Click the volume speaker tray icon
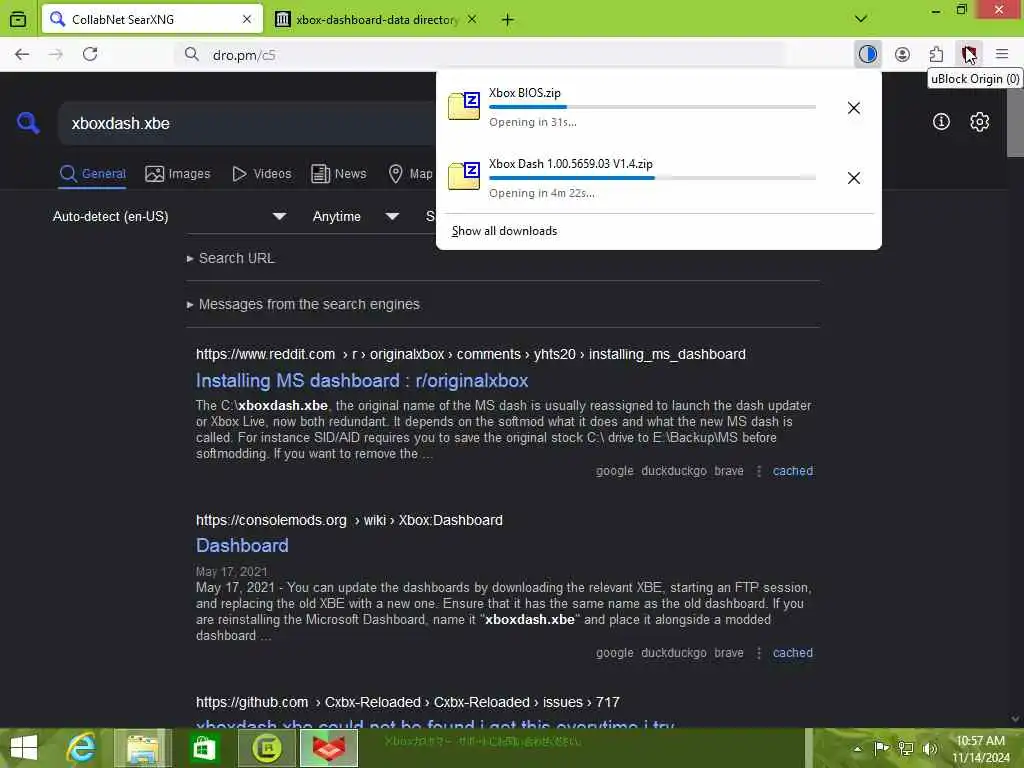This screenshot has height=768, width=1024. pyautogui.click(x=930, y=748)
